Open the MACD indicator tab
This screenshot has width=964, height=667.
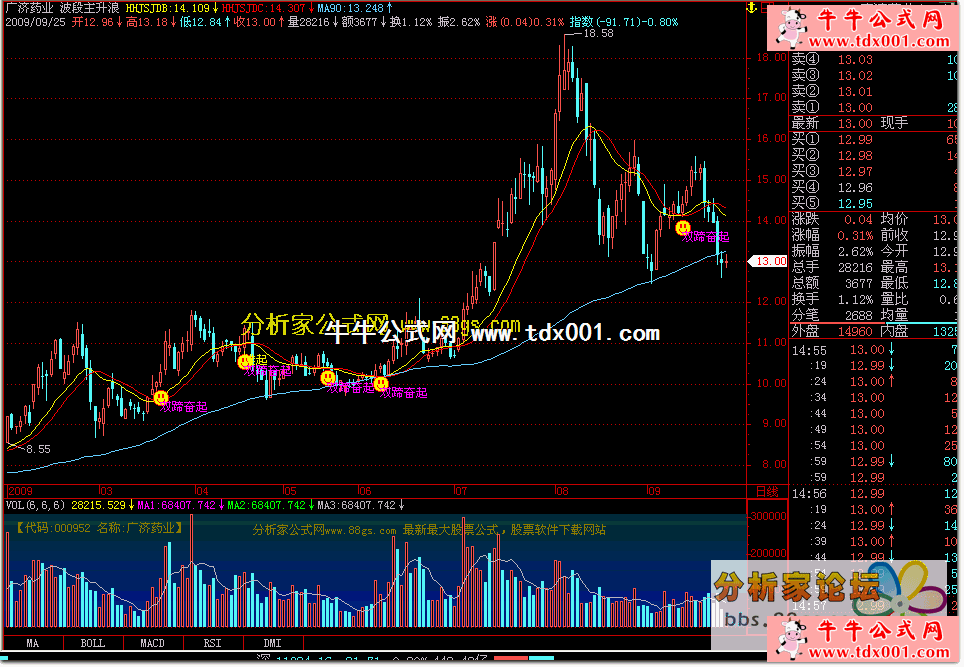152,643
